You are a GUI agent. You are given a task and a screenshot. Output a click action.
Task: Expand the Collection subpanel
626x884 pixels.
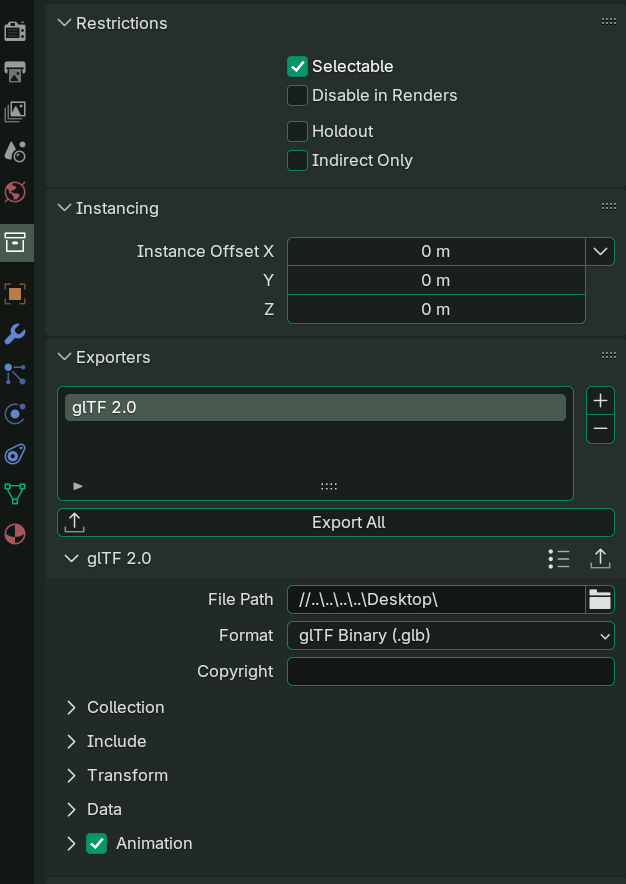(72, 708)
